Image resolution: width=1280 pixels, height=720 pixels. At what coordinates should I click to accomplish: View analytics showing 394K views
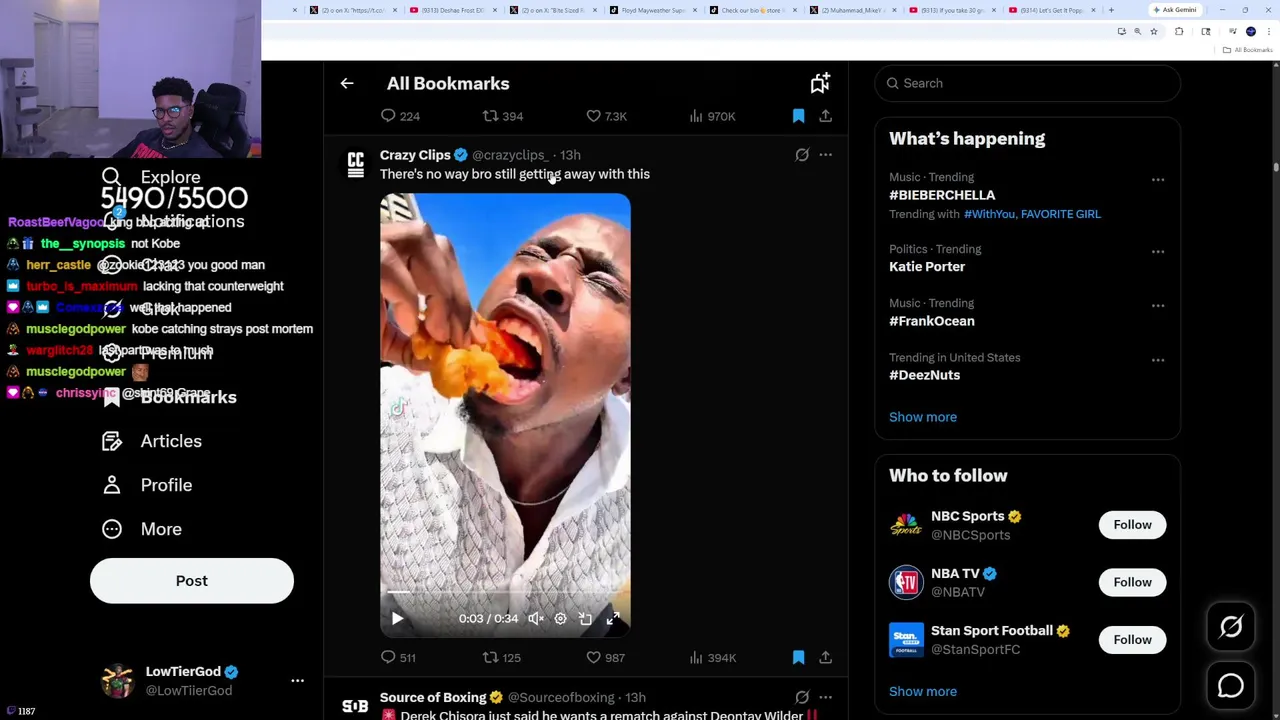click(x=712, y=657)
